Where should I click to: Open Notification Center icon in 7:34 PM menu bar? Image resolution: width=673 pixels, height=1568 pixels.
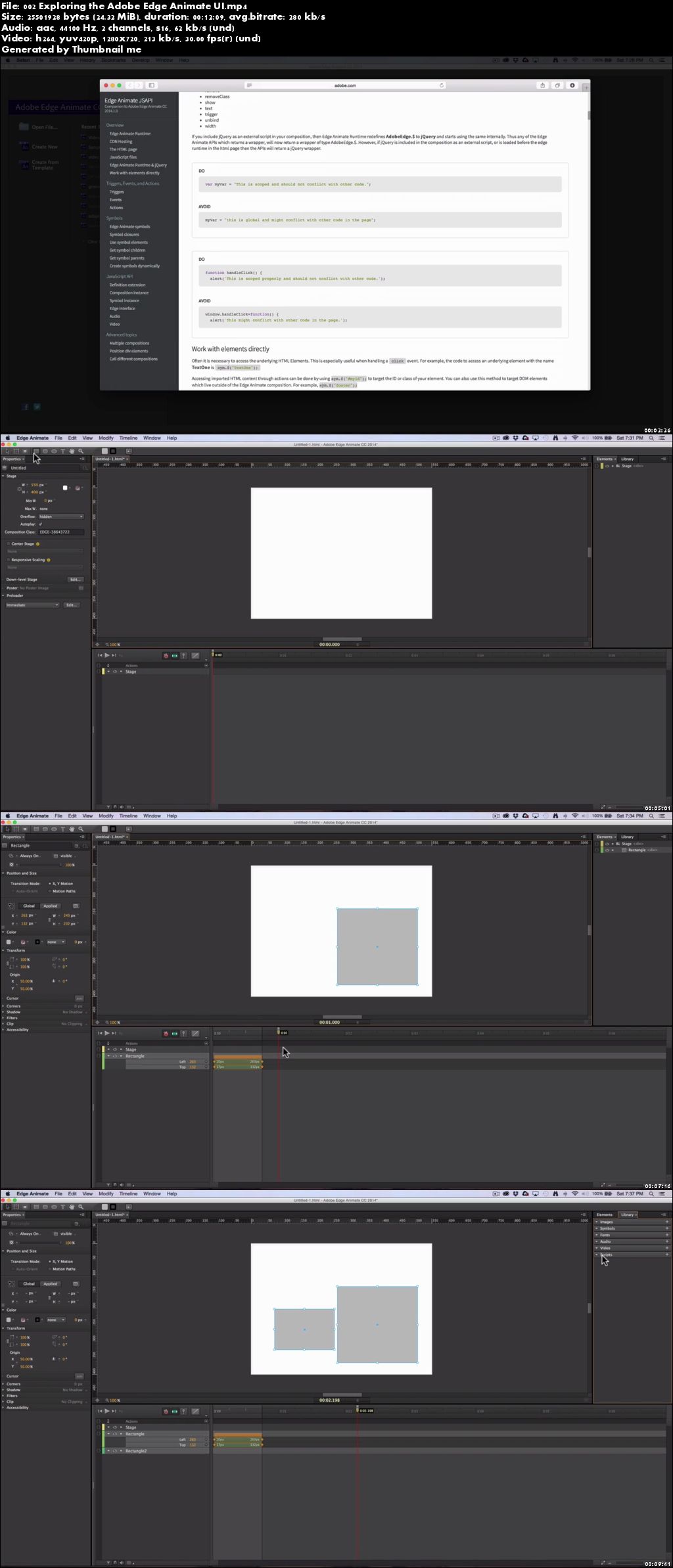(662, 816)
